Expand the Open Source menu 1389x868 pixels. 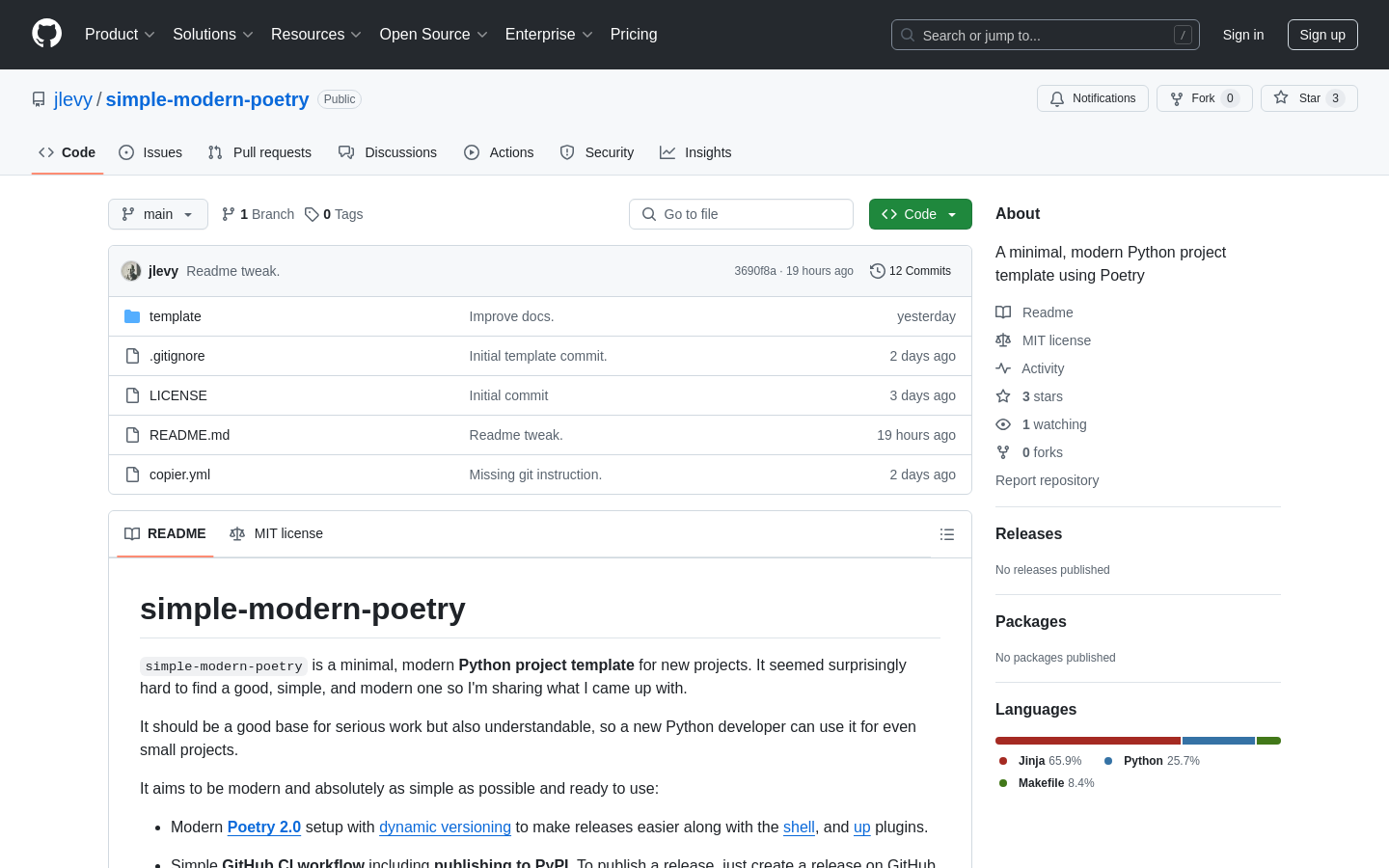(x=434, y=34)
